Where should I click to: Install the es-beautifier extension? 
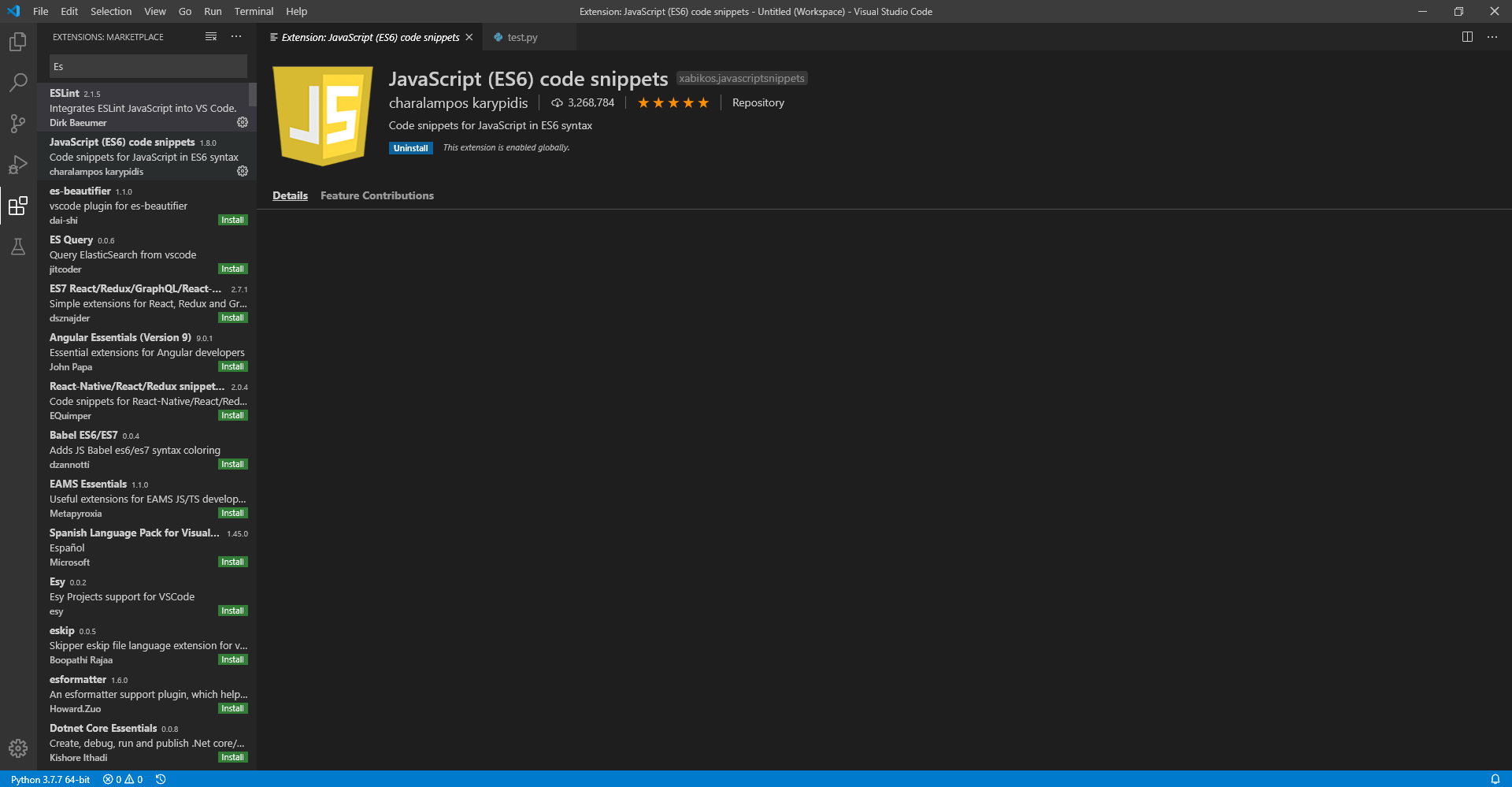point(232,221)
